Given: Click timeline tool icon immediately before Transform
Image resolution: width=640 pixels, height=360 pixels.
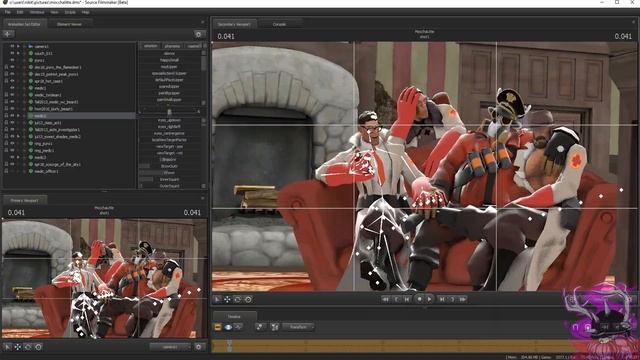Looking at the screenshot, I should 275,327.
